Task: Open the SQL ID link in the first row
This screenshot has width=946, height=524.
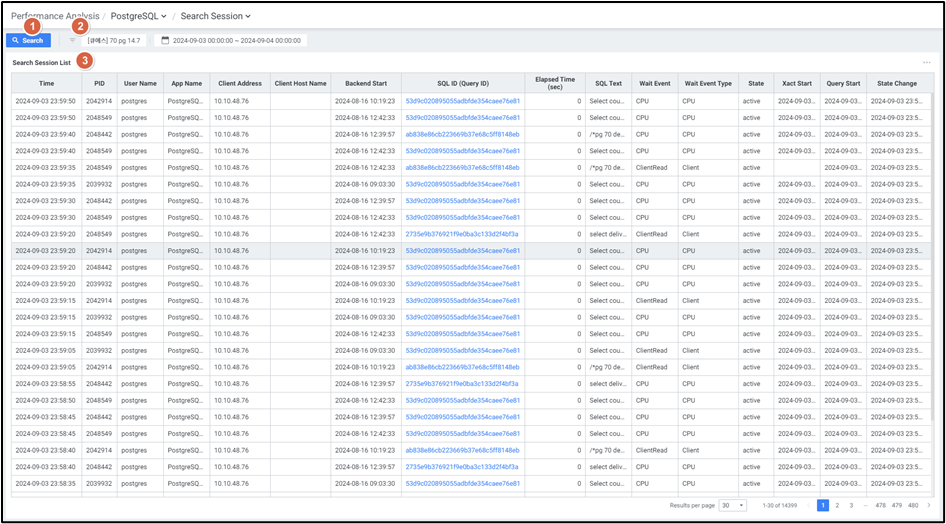Action: click(x=462, y=101)
